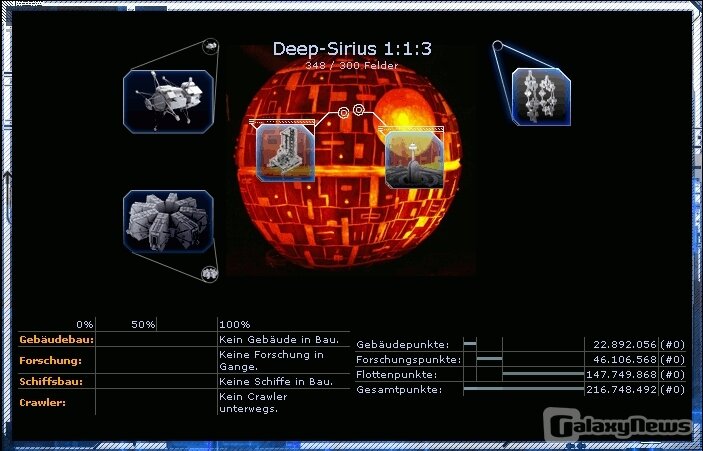Click 'Kein Gebäude in Bau.' status text
This screenshot has height=451, width=703.
click(x=279, y=340)
